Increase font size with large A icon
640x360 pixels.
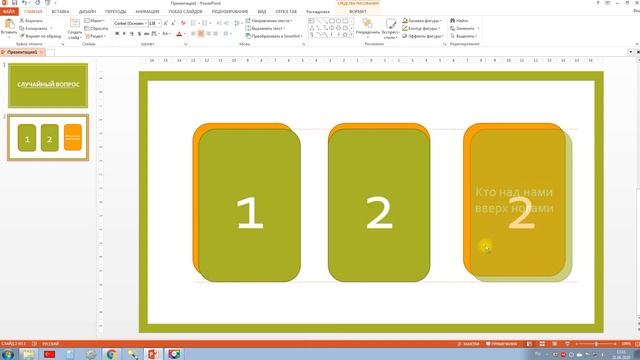pyautogui.click(x=166, y=23)
